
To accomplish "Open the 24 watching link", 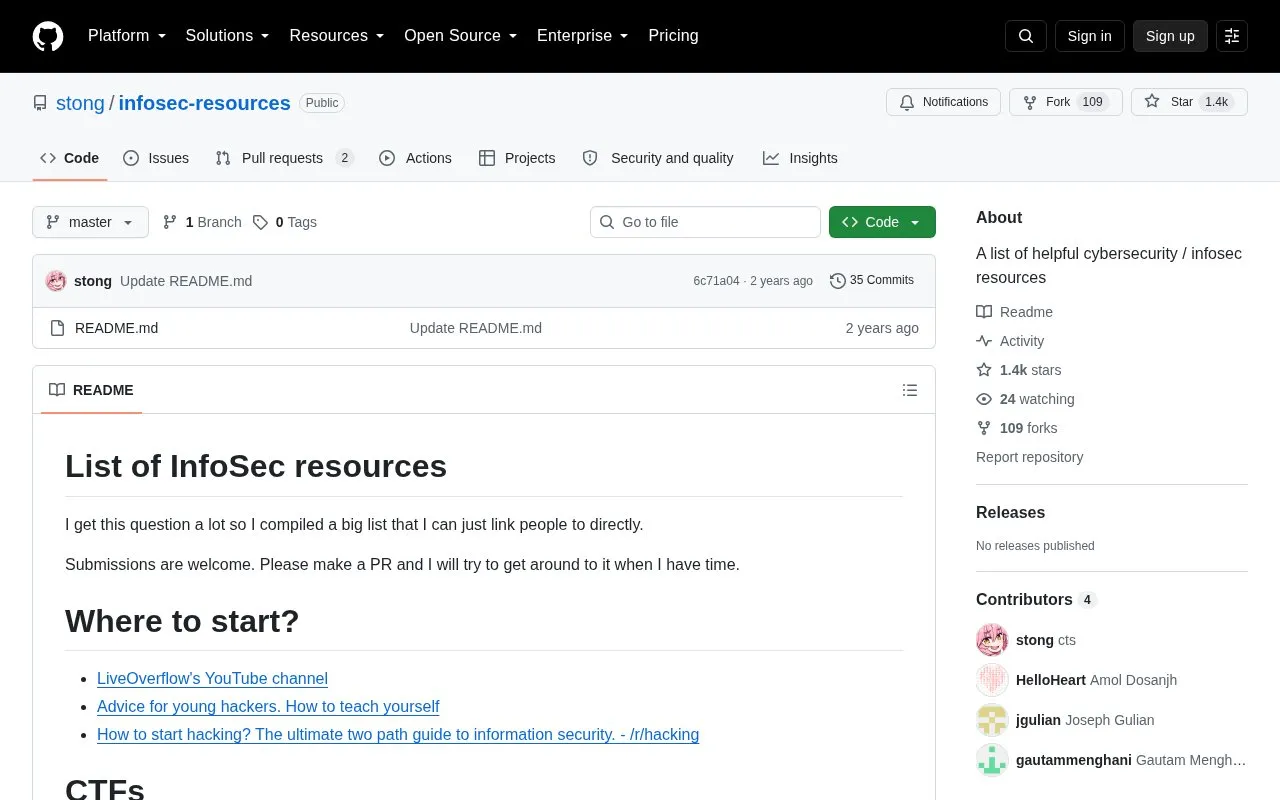I will click(x=1025, y=399).
